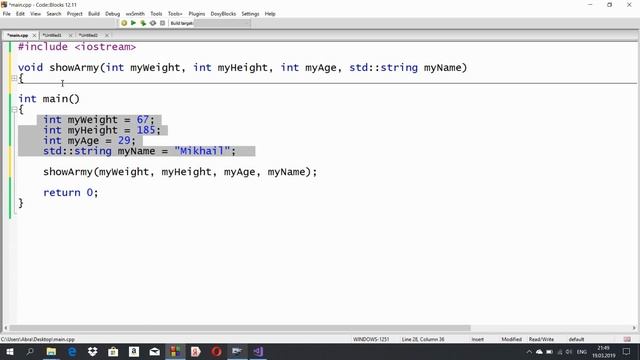Open the Build target dropdown
The image size is (640, 360).
tap(222, 23)
